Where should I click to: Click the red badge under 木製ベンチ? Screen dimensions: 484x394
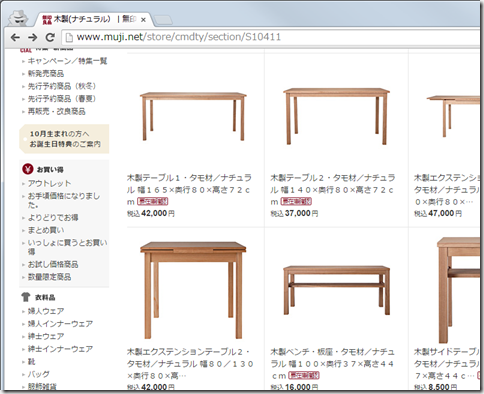coord(304,375)
